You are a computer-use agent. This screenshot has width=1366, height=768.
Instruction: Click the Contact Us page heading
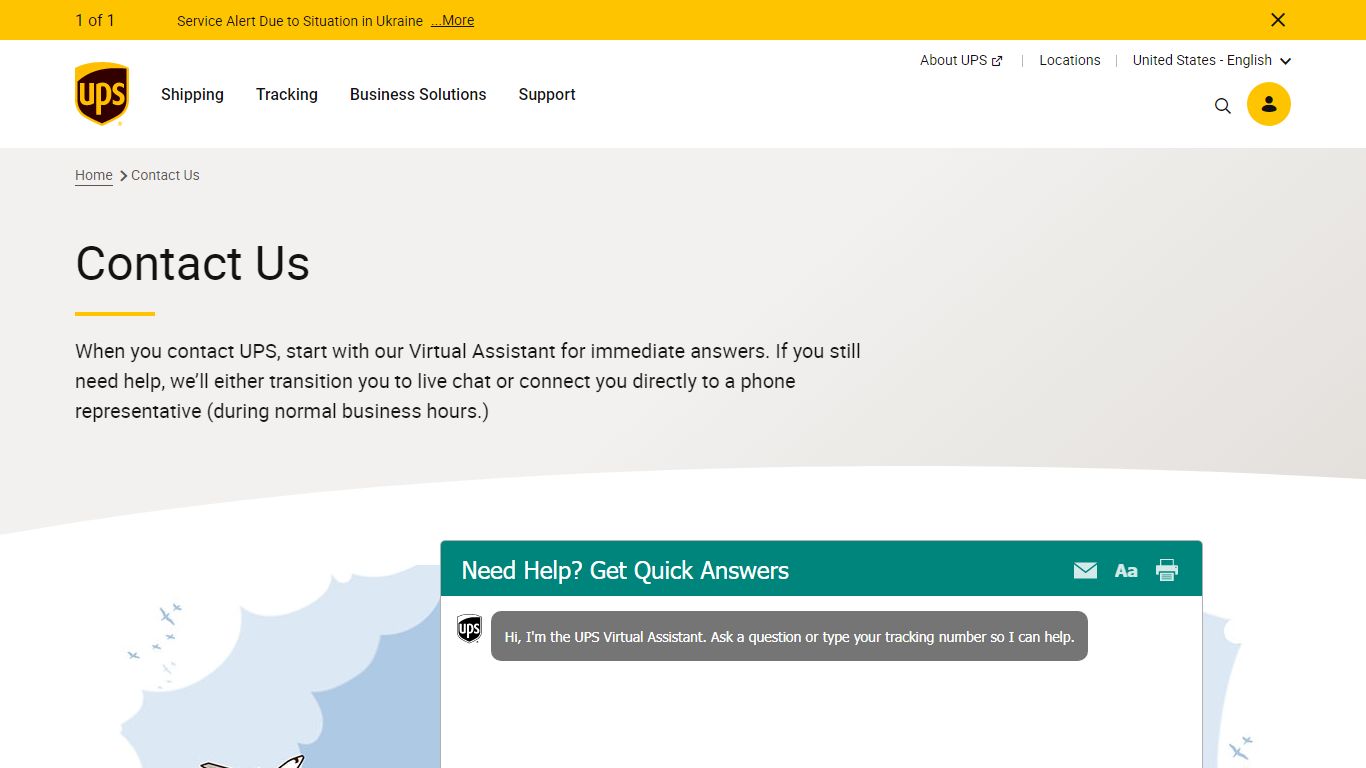point(193,263)
